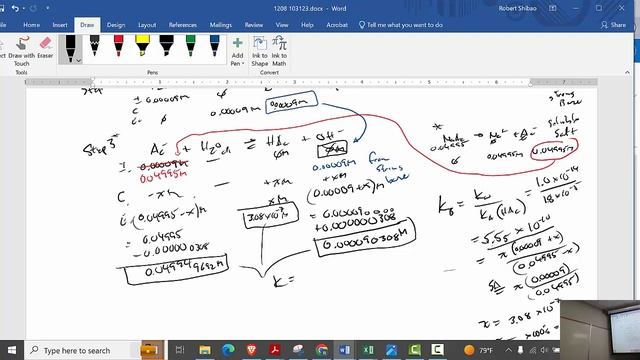
Task: Click the Word taskbar icon
Action: tap(344, 350)
